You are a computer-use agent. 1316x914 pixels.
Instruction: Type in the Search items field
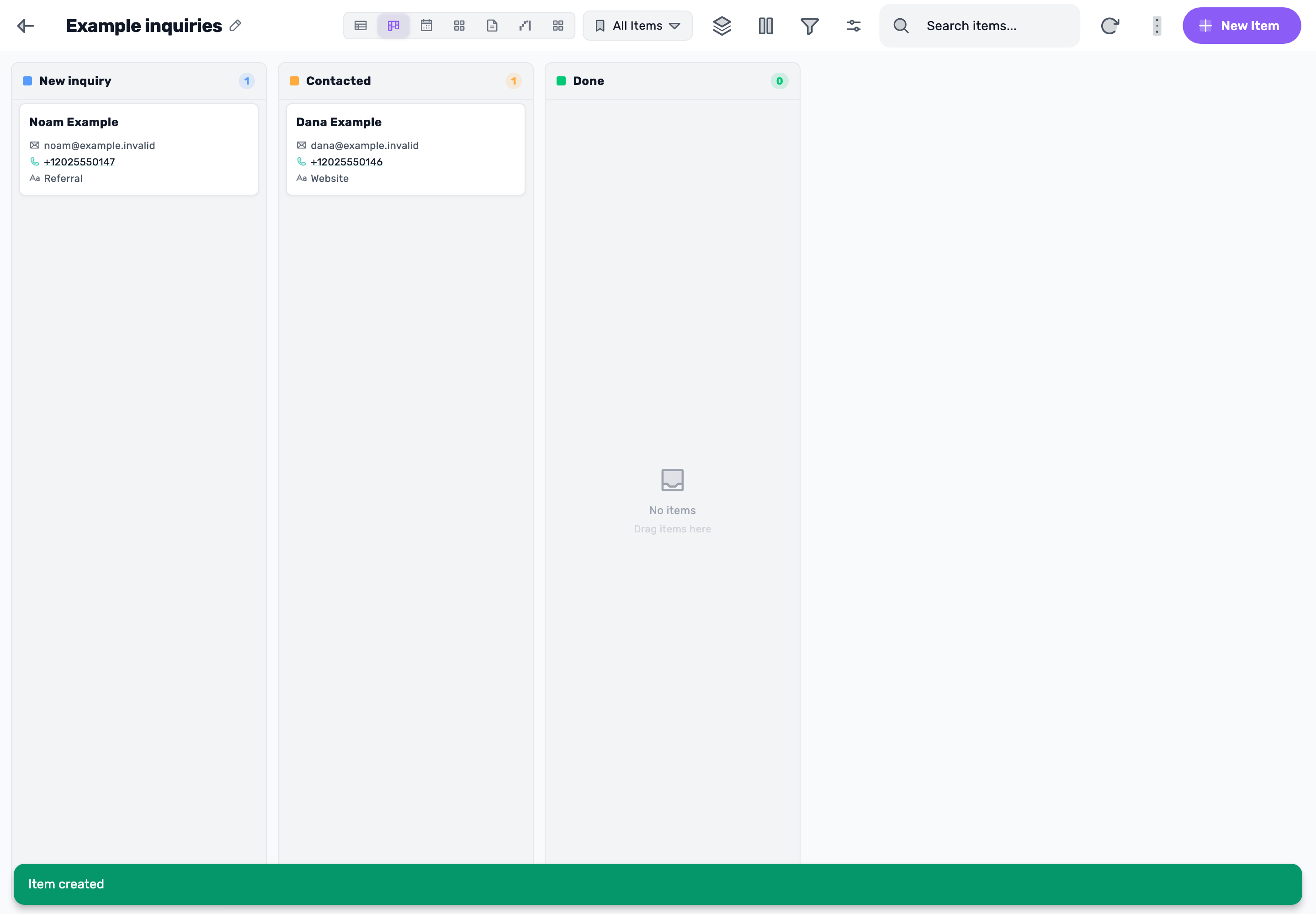point(979,26)
